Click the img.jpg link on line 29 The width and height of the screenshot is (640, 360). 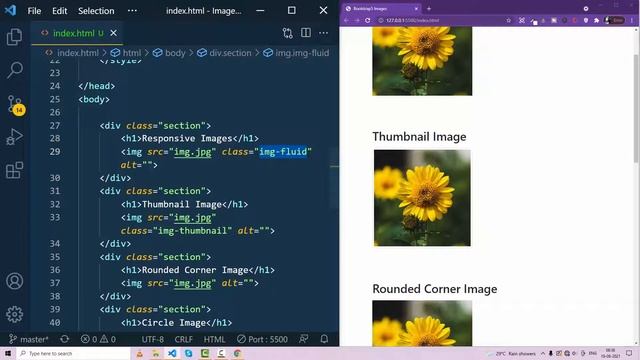pyautogui.click(x=193, y=152)
